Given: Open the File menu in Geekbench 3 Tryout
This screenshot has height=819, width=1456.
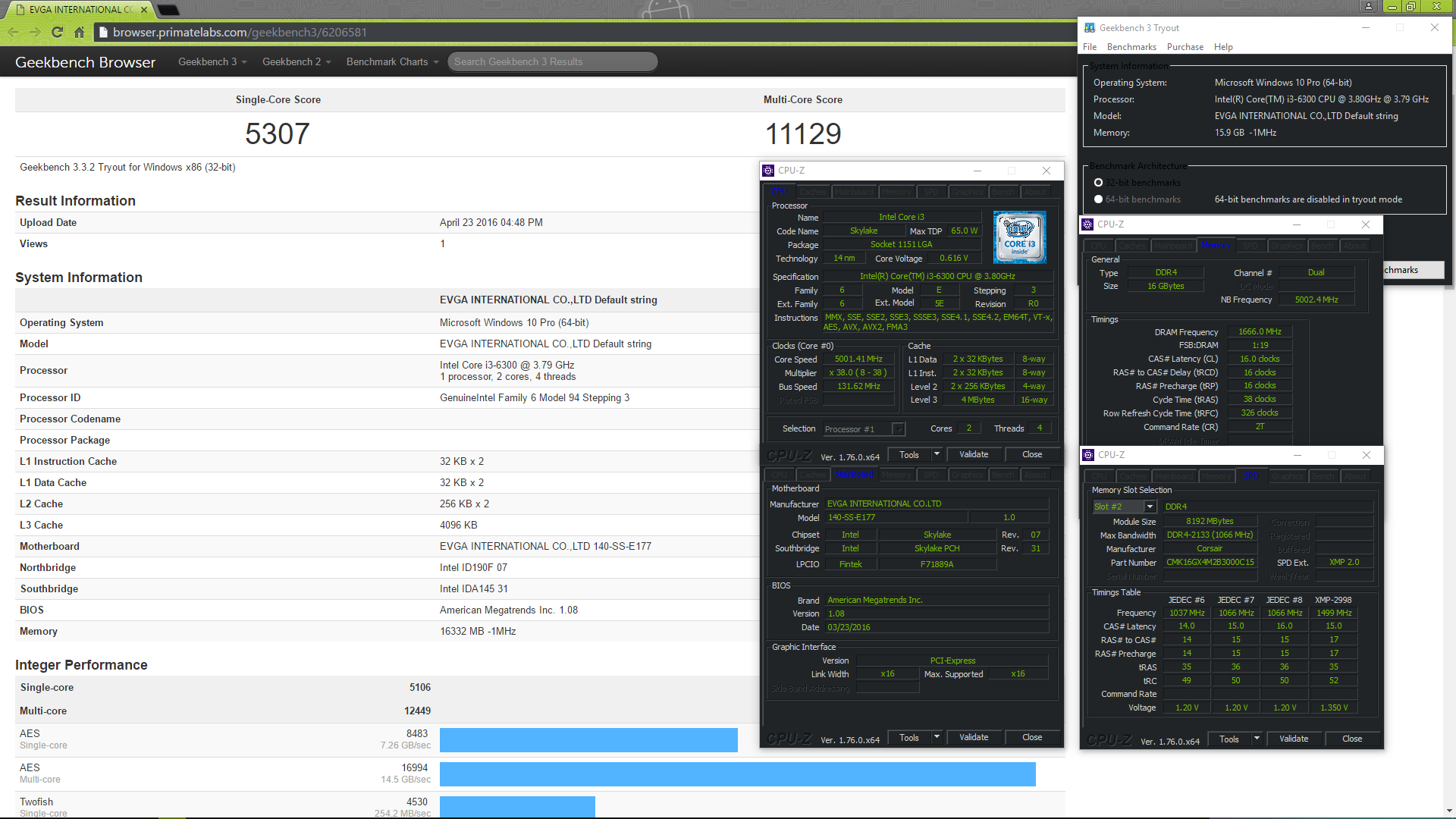Looking at the screenshot, I should pos(1089,47).
